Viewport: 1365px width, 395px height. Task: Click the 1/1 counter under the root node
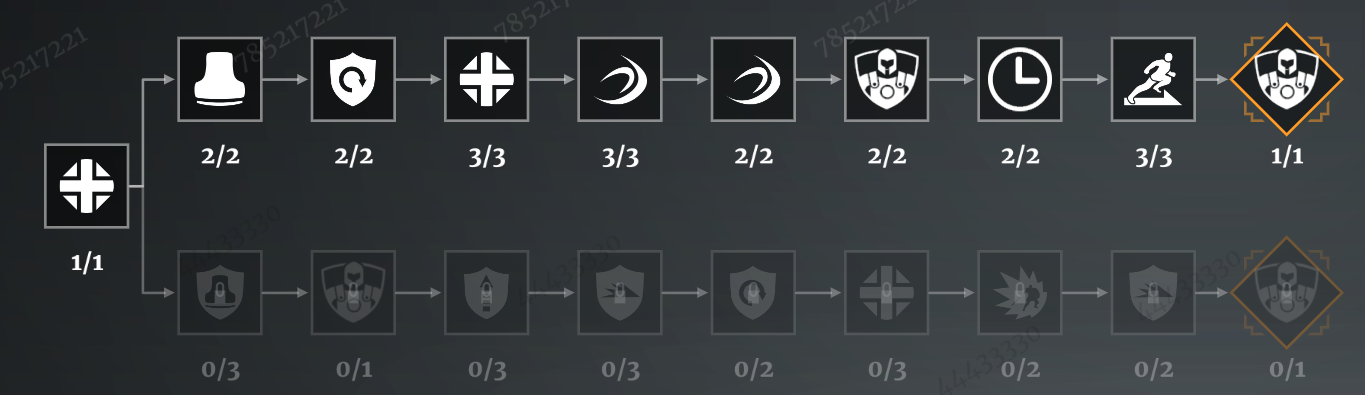[86, 266]
